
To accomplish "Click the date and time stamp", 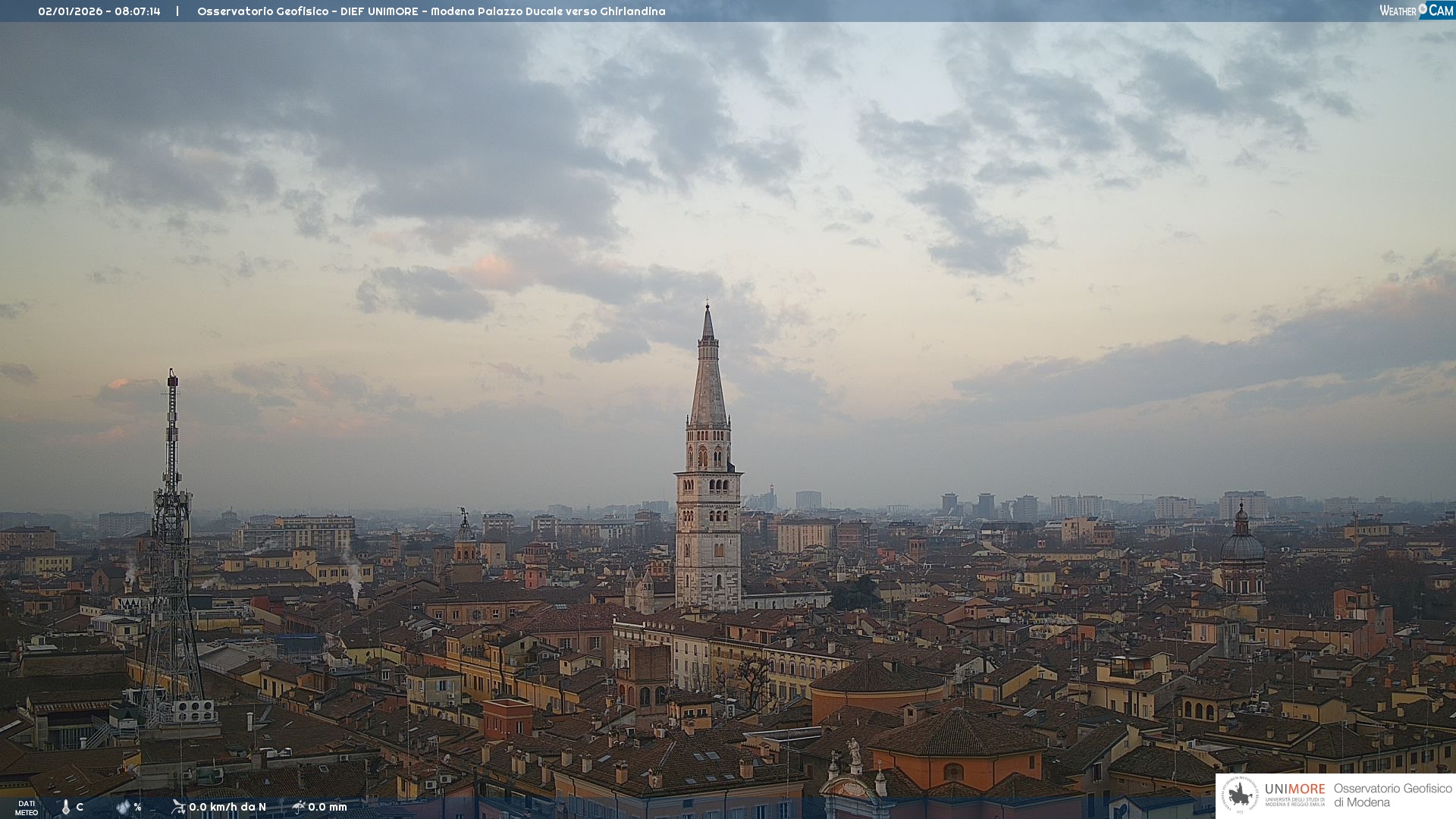I will [99, 11].
